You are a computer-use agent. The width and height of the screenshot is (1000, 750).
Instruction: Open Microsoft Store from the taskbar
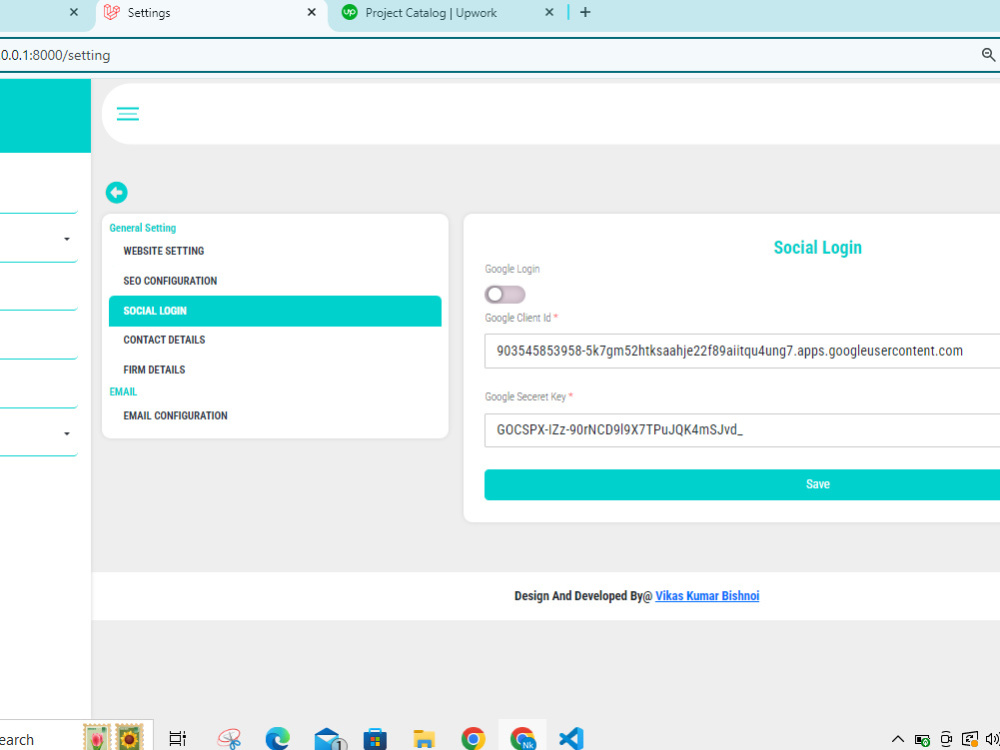pyautogui.click(x=375, y=739)
